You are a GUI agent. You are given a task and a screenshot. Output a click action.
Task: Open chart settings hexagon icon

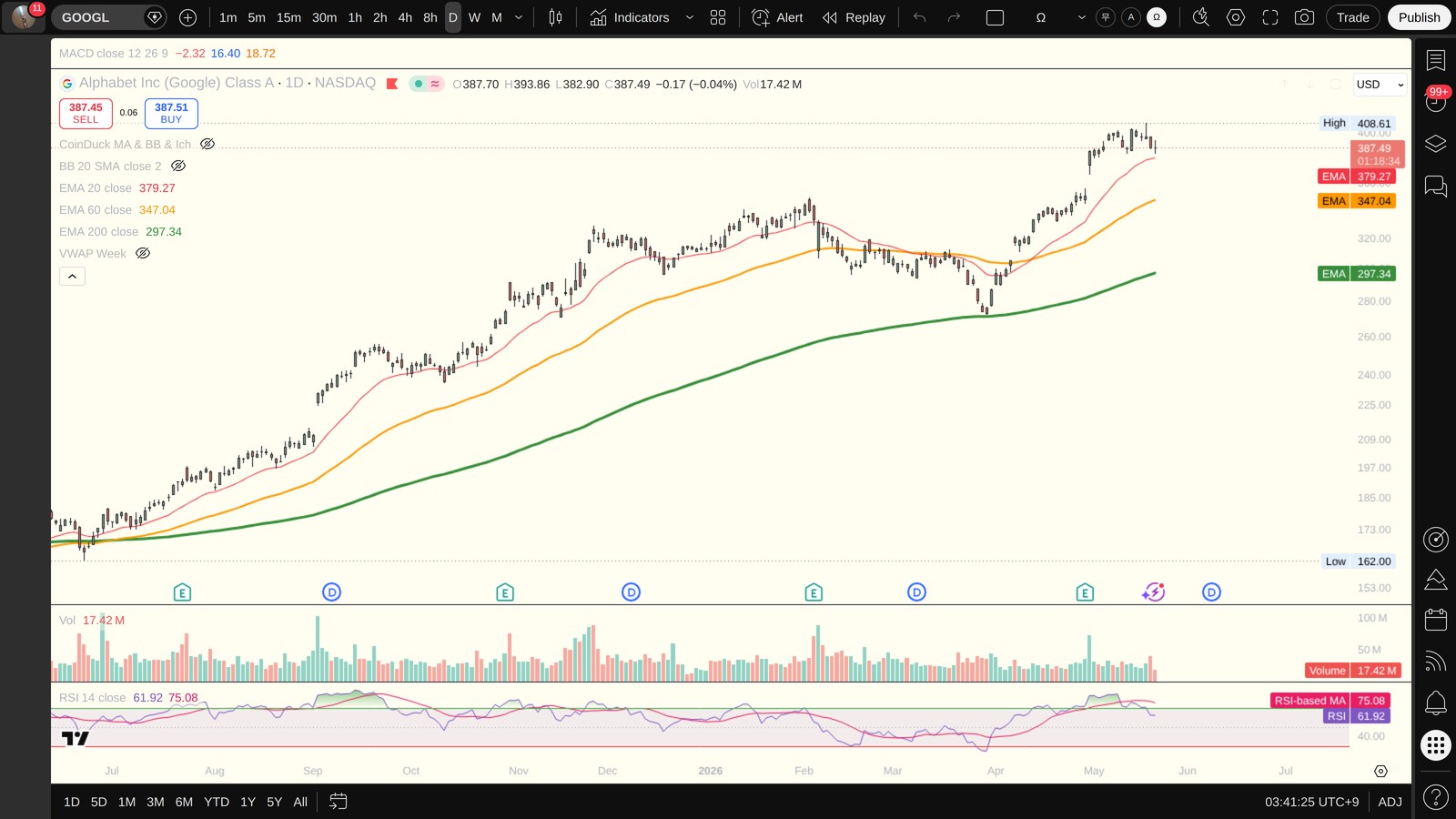(1235, 17)
